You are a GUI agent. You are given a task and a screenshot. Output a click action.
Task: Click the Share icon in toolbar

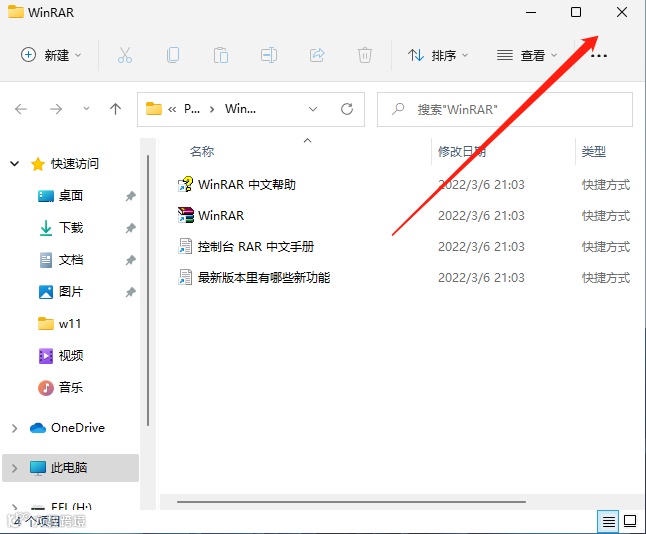click(317, 55)
